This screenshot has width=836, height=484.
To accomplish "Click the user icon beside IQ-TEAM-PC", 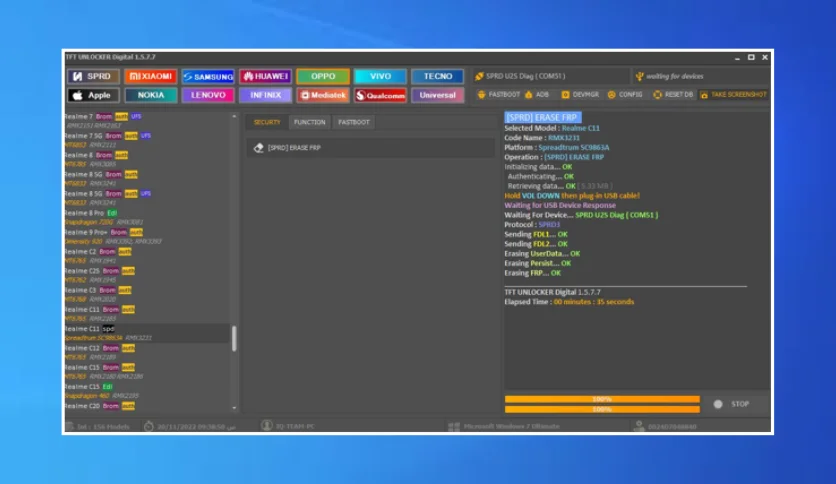I will [x=267, y=425].
